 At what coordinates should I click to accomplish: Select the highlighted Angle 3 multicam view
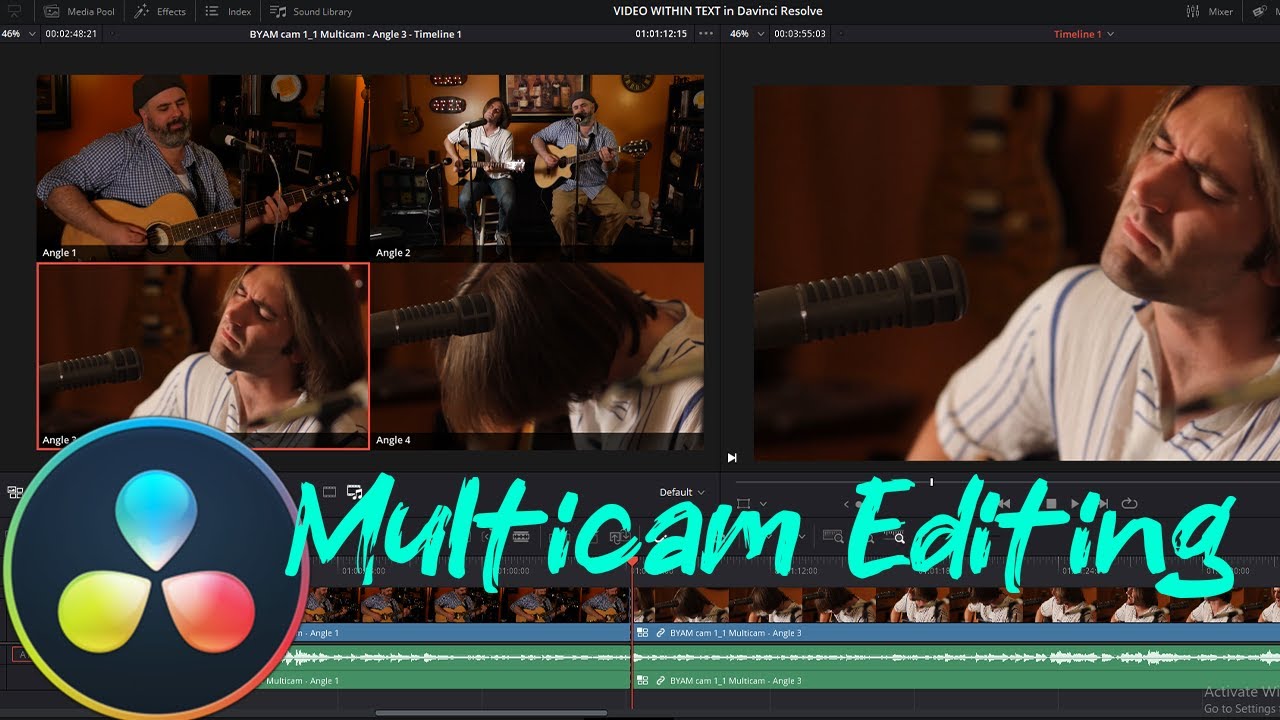(x=203, y=355)
